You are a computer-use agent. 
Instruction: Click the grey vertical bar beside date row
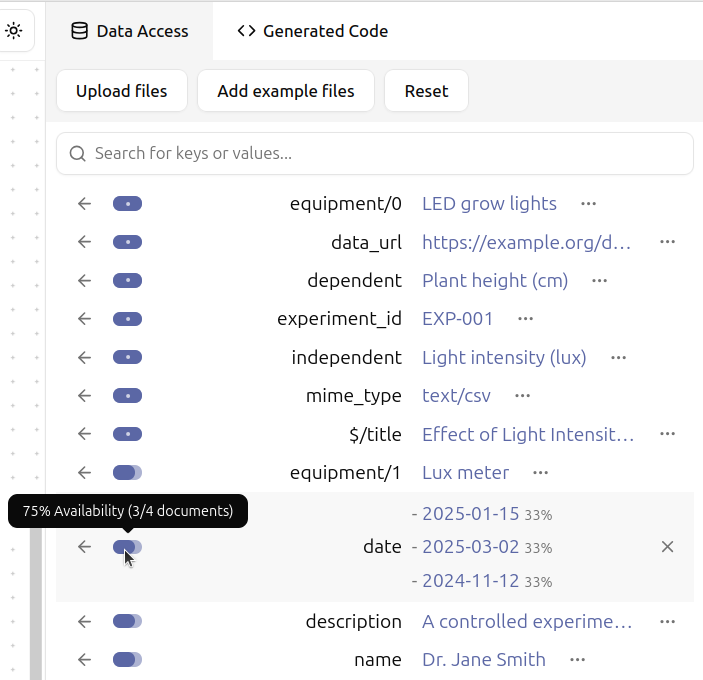coord(36,603)
